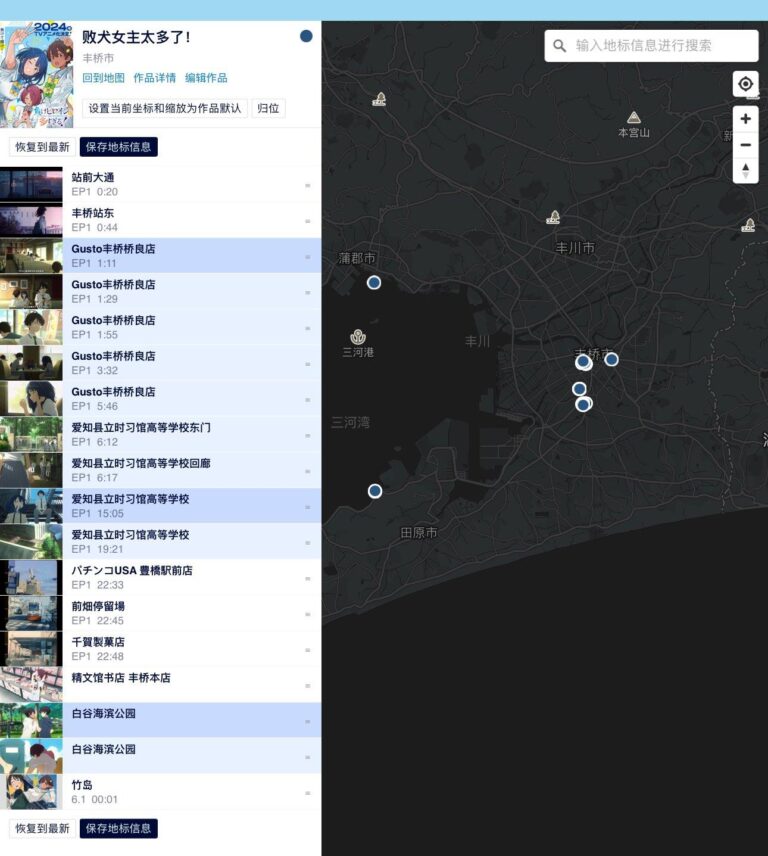Click drag handle on 站前大通 row
This screenshot has height=856, width=768.
308,186
